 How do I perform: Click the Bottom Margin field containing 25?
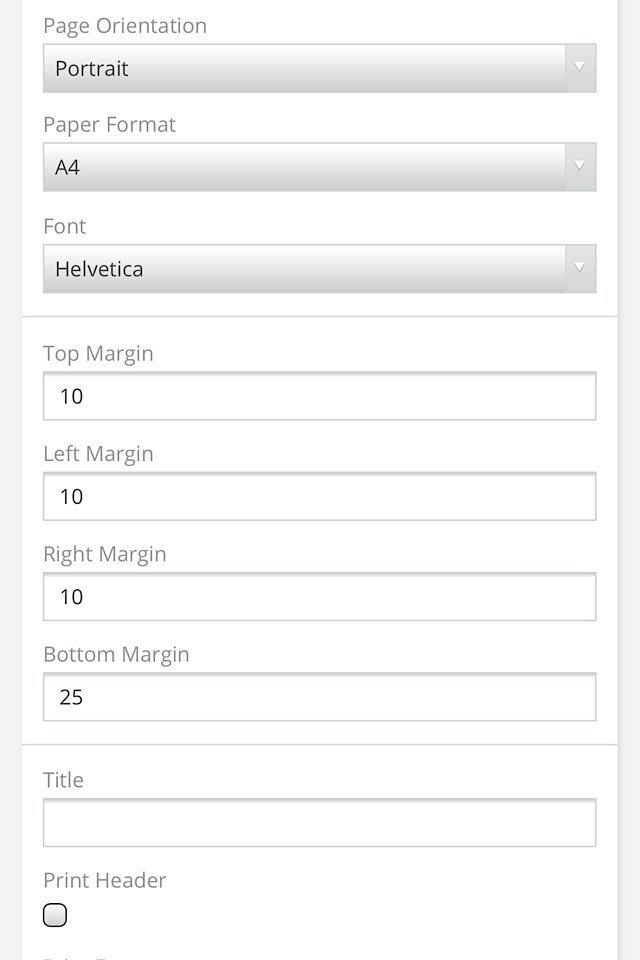click(x=319, y=697)
